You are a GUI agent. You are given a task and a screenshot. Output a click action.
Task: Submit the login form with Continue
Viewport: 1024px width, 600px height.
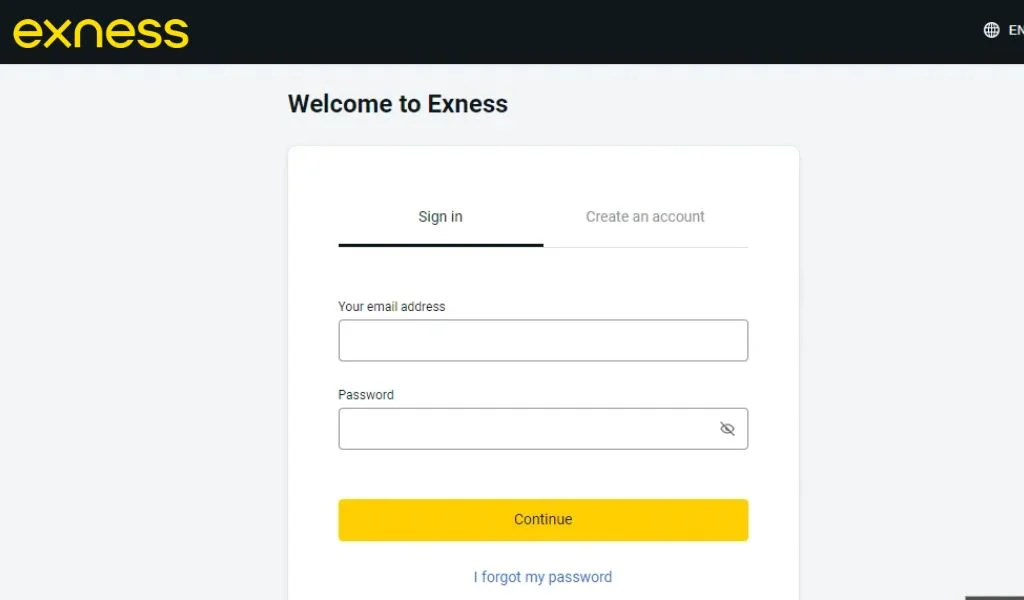543,519
